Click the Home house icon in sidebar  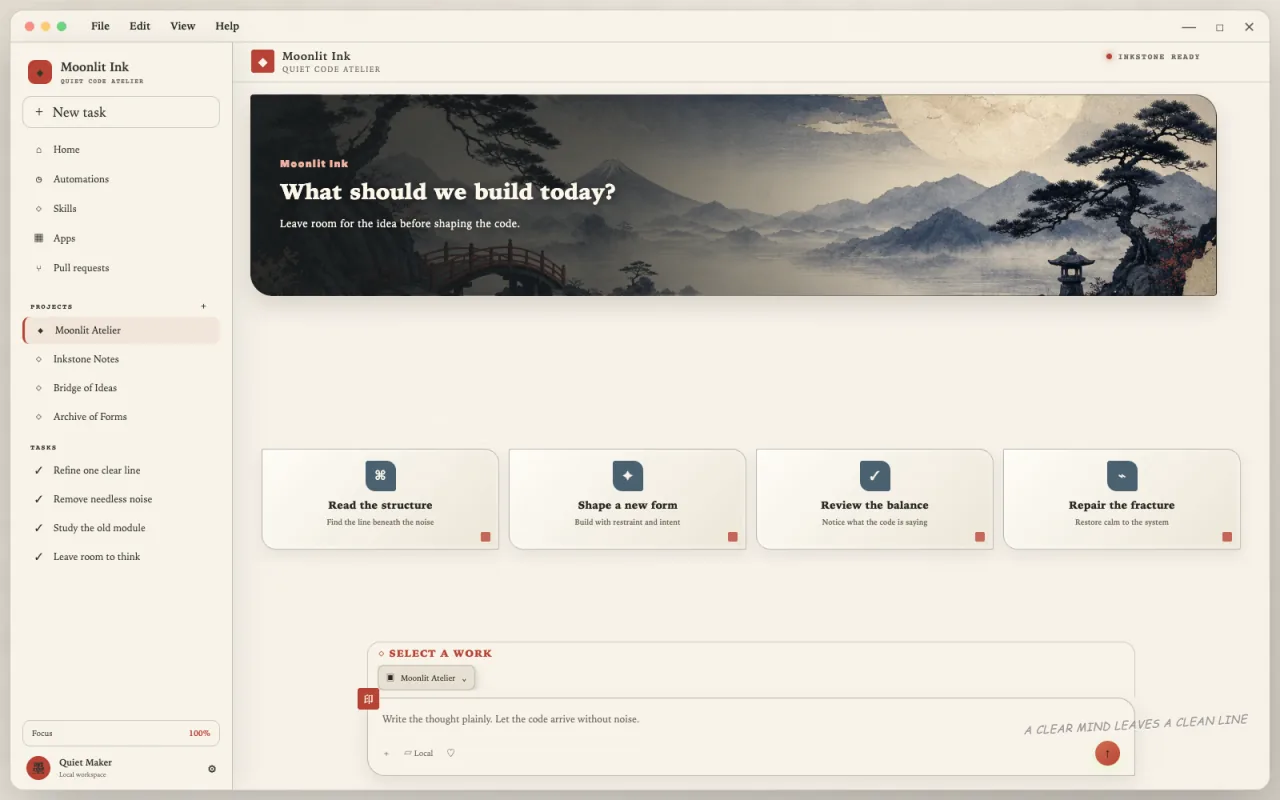pos(39,150)
